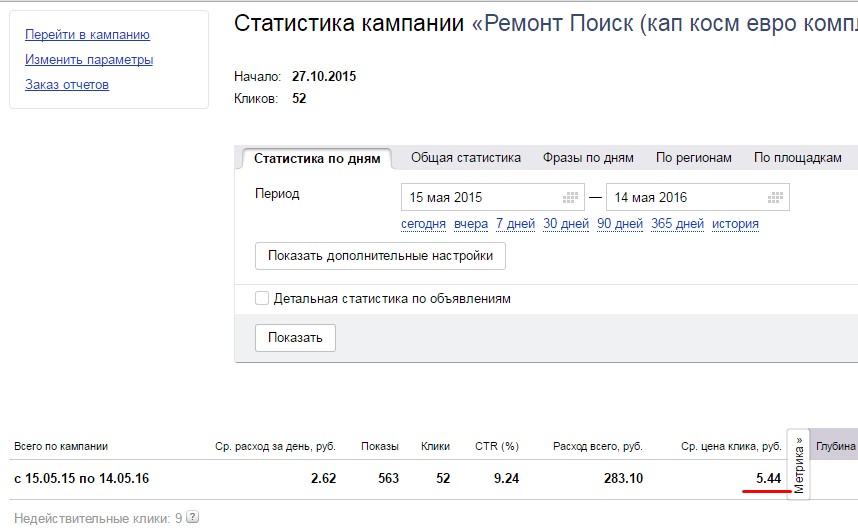Click the start date field 15 мая 2015
This screenshot has width=858, height=530.
click(480, 197)
